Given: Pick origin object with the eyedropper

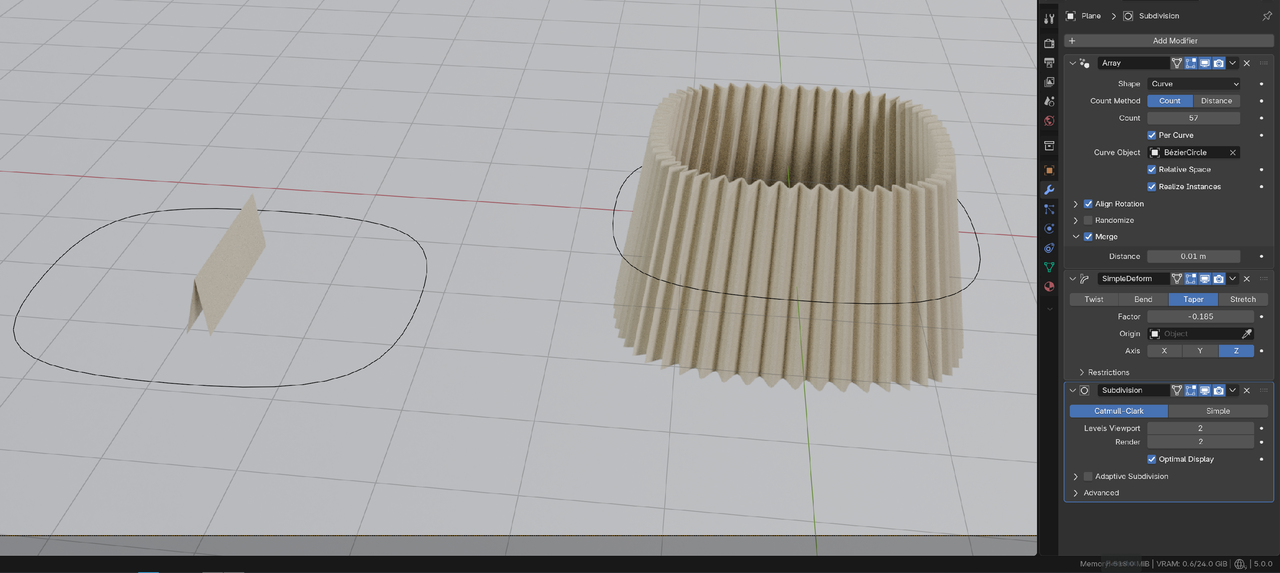Looking at the screenshot, I should tap(1247, 334).
